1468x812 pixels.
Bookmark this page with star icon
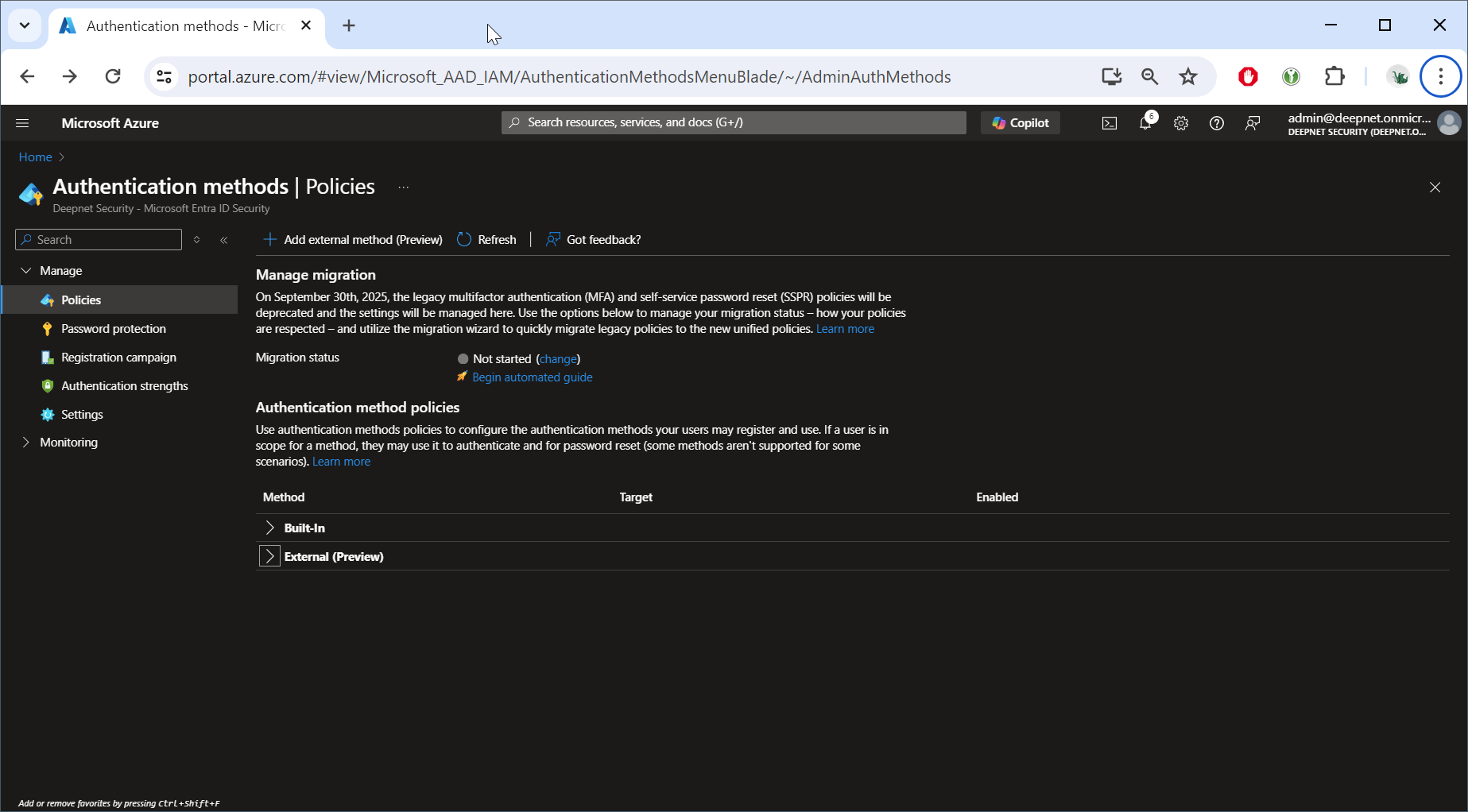1187,76
